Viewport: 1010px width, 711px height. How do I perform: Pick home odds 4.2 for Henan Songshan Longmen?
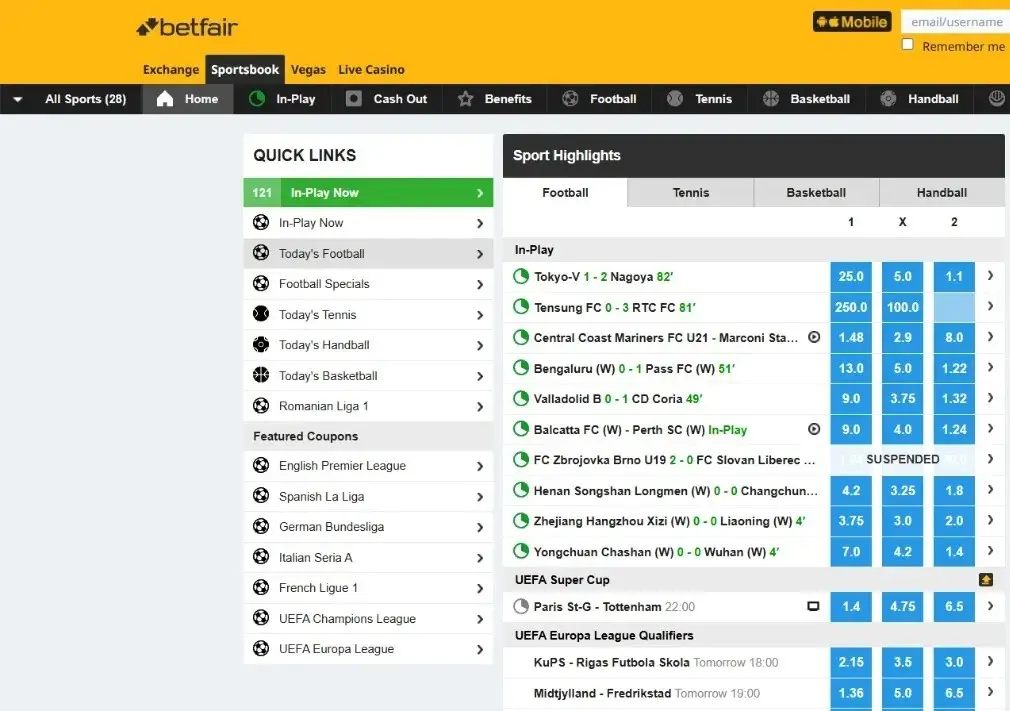pos(851,491)
